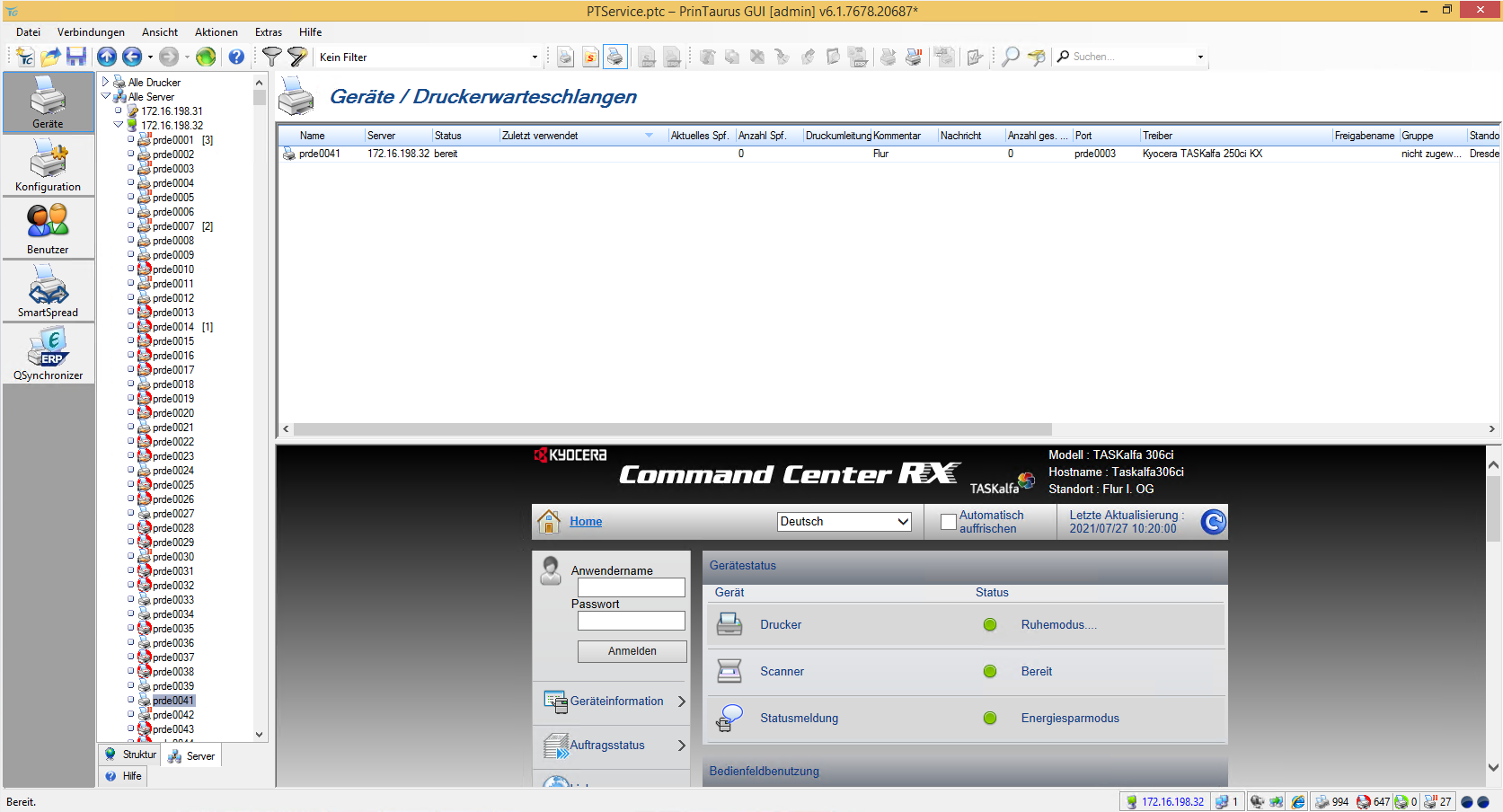Click the Command Center refresh circular icon

tap(1213, 522)
